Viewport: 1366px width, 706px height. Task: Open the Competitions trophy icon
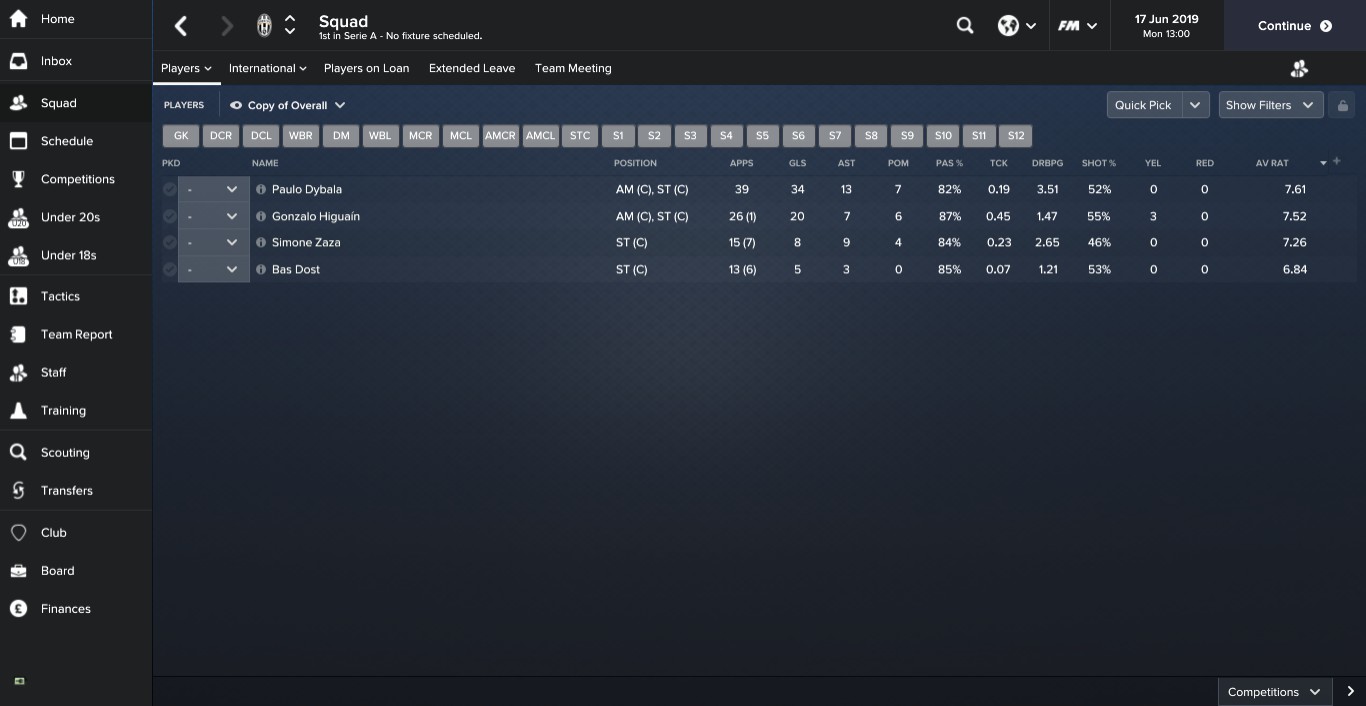pos(18,179)
